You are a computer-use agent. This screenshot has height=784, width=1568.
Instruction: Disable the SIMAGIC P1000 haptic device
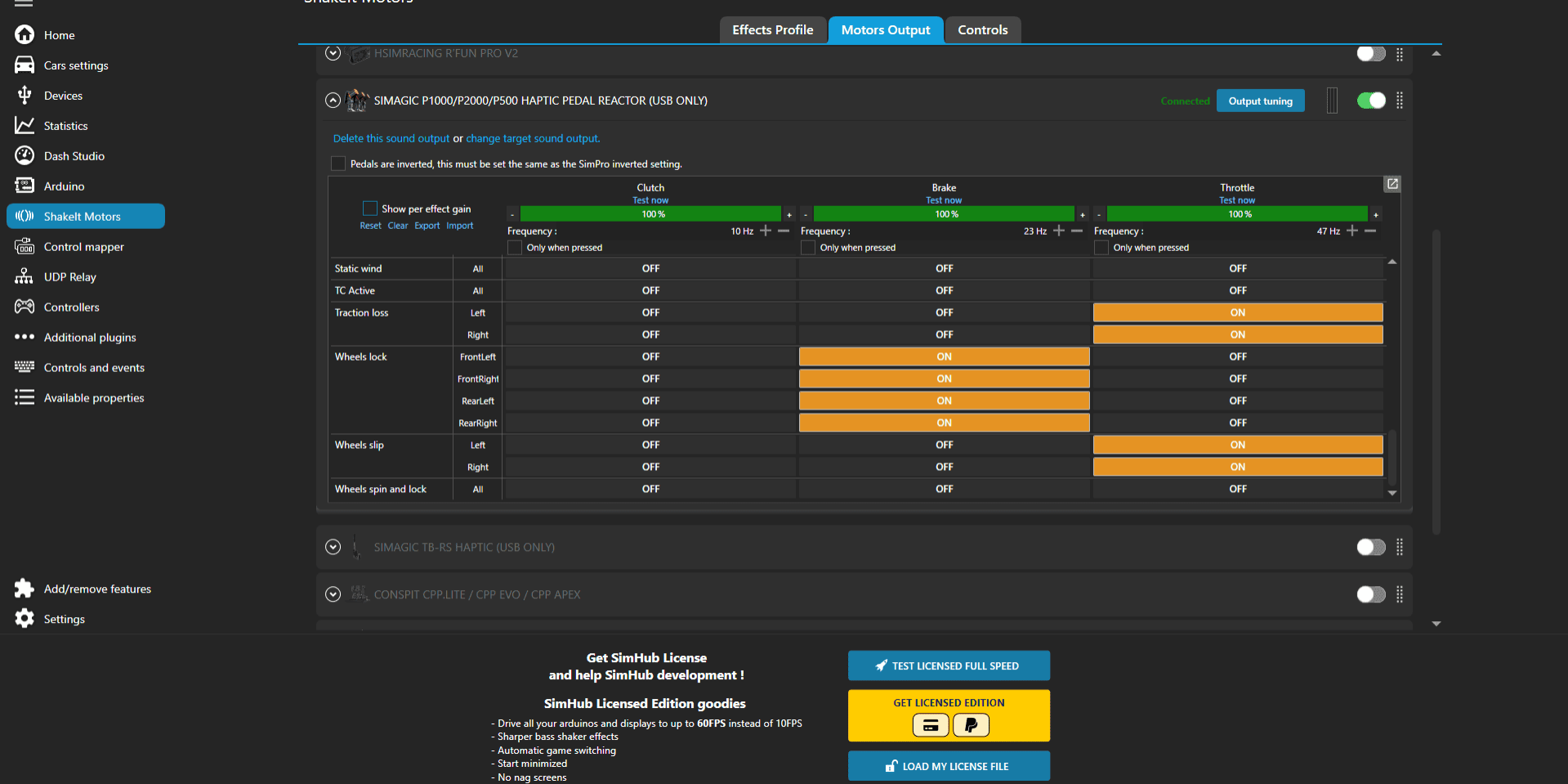click(1370, 101)
